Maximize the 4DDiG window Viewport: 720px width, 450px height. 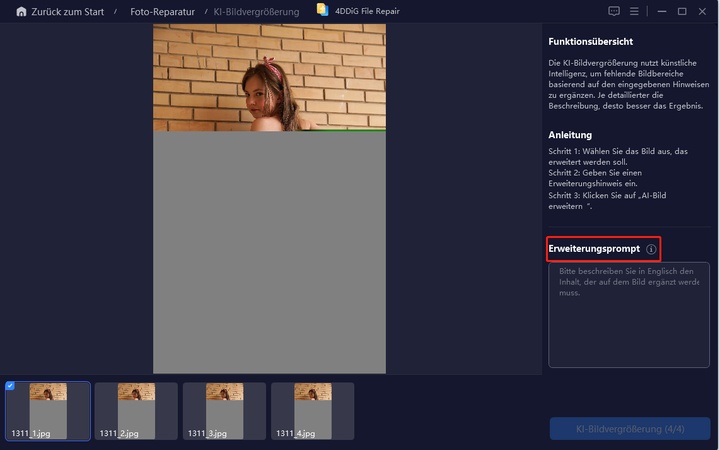pos(681,12)
